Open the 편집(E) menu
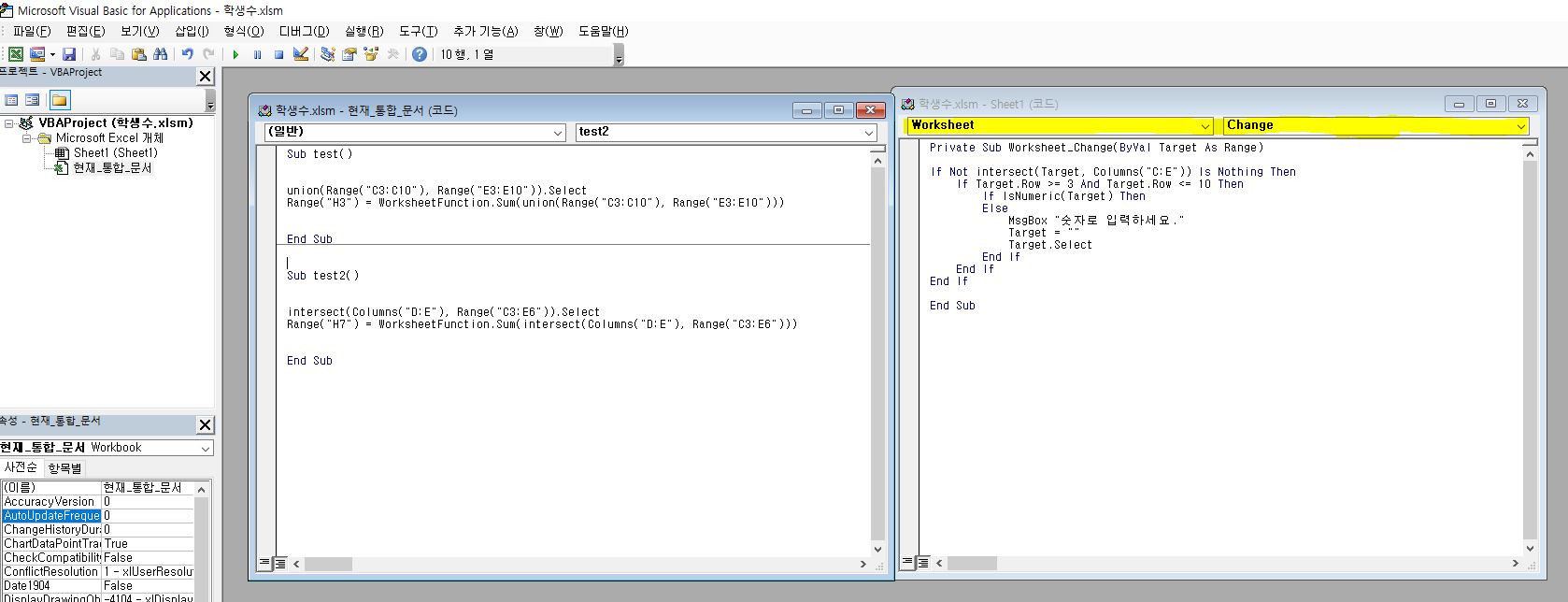The height and width of the screenshot is (602, 1568). click(x=85, y=31)
